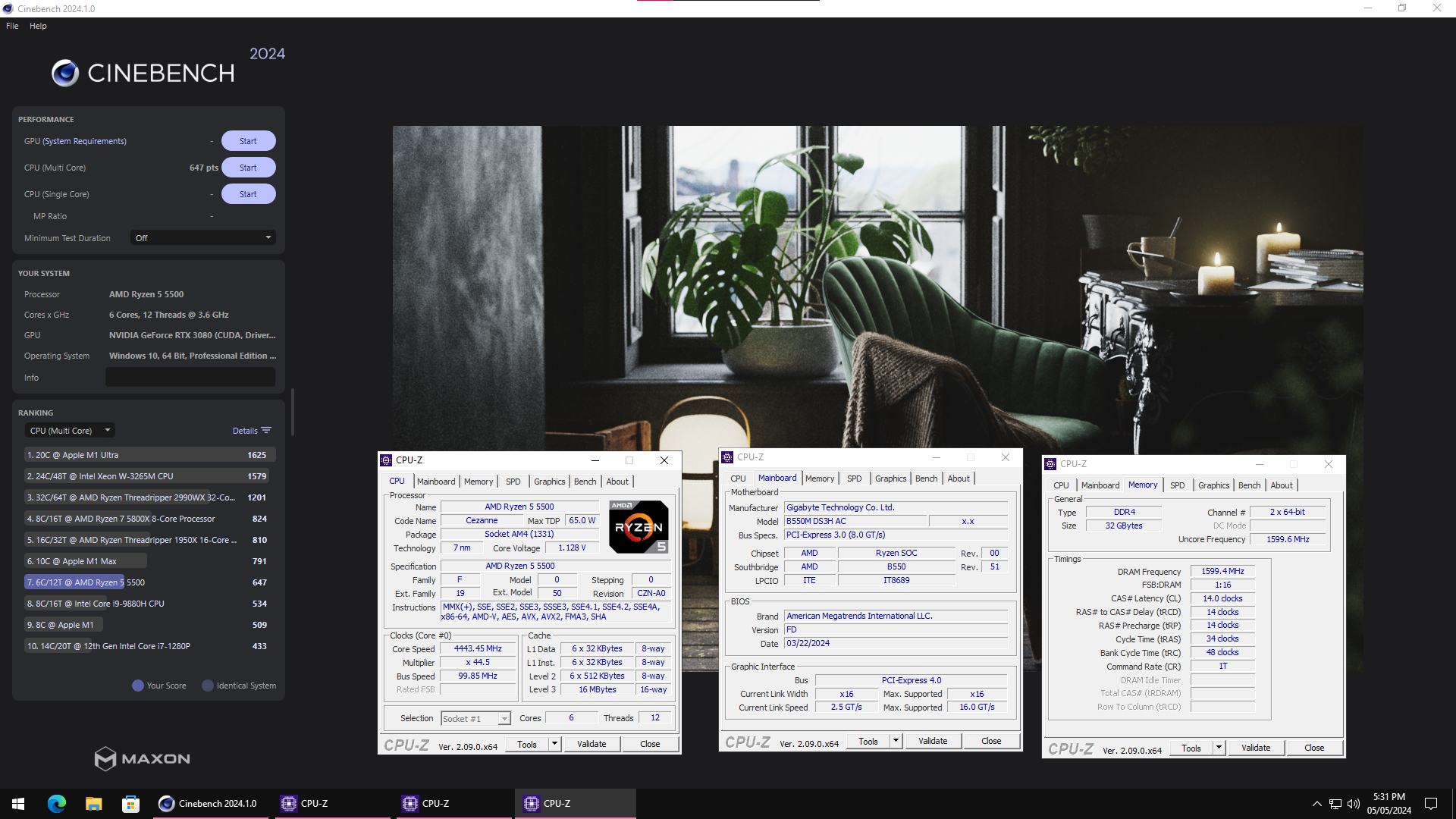Image resolution: width=1456 pixels, height=819 pixels.
Task: Click the rendered room scene image
Action: click(x=877, y=288)
